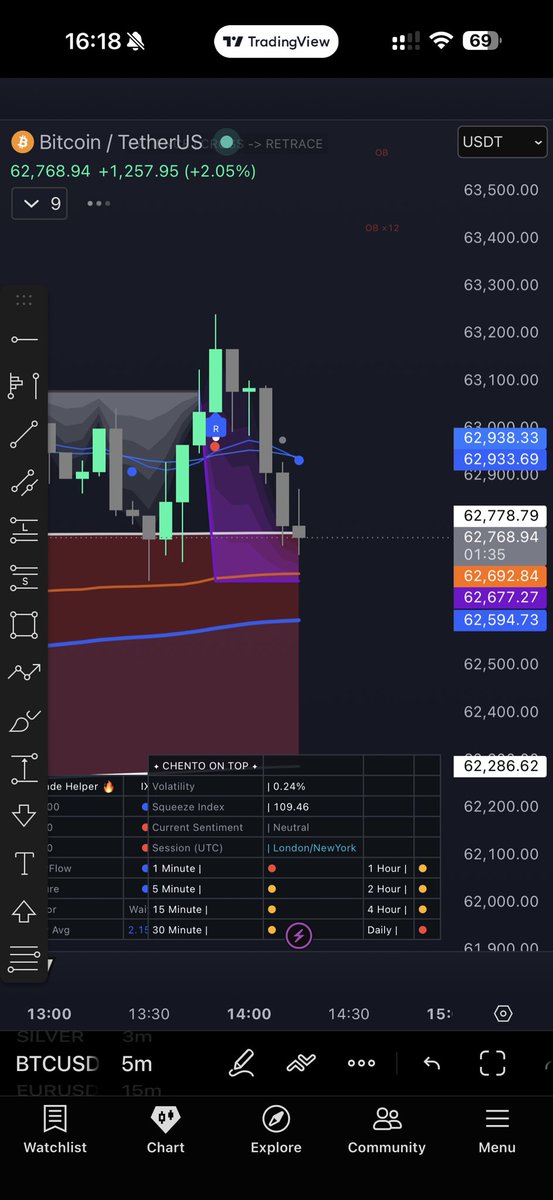Tap the 30 Minute row label
The width and height of the screenshot is (553, 1200).
(x=180, y=930)
